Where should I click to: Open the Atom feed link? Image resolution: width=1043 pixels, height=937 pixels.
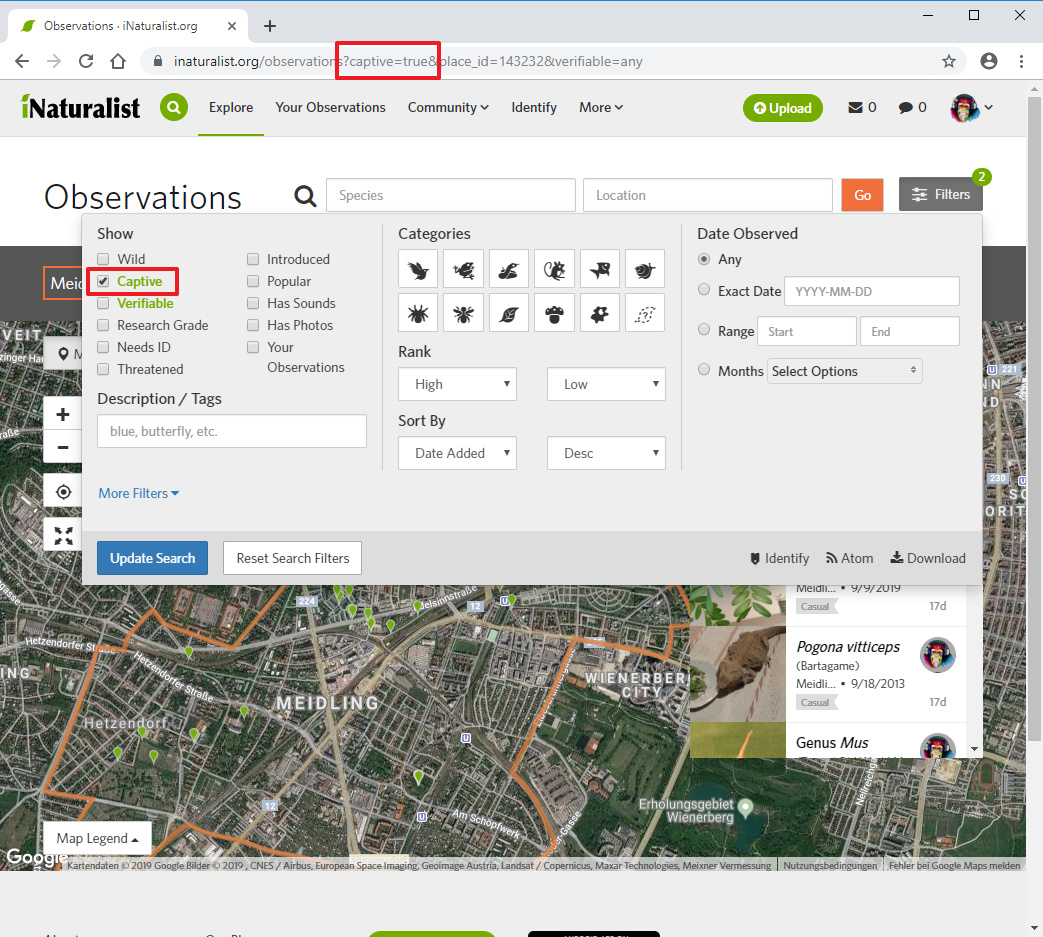[850, 558]
